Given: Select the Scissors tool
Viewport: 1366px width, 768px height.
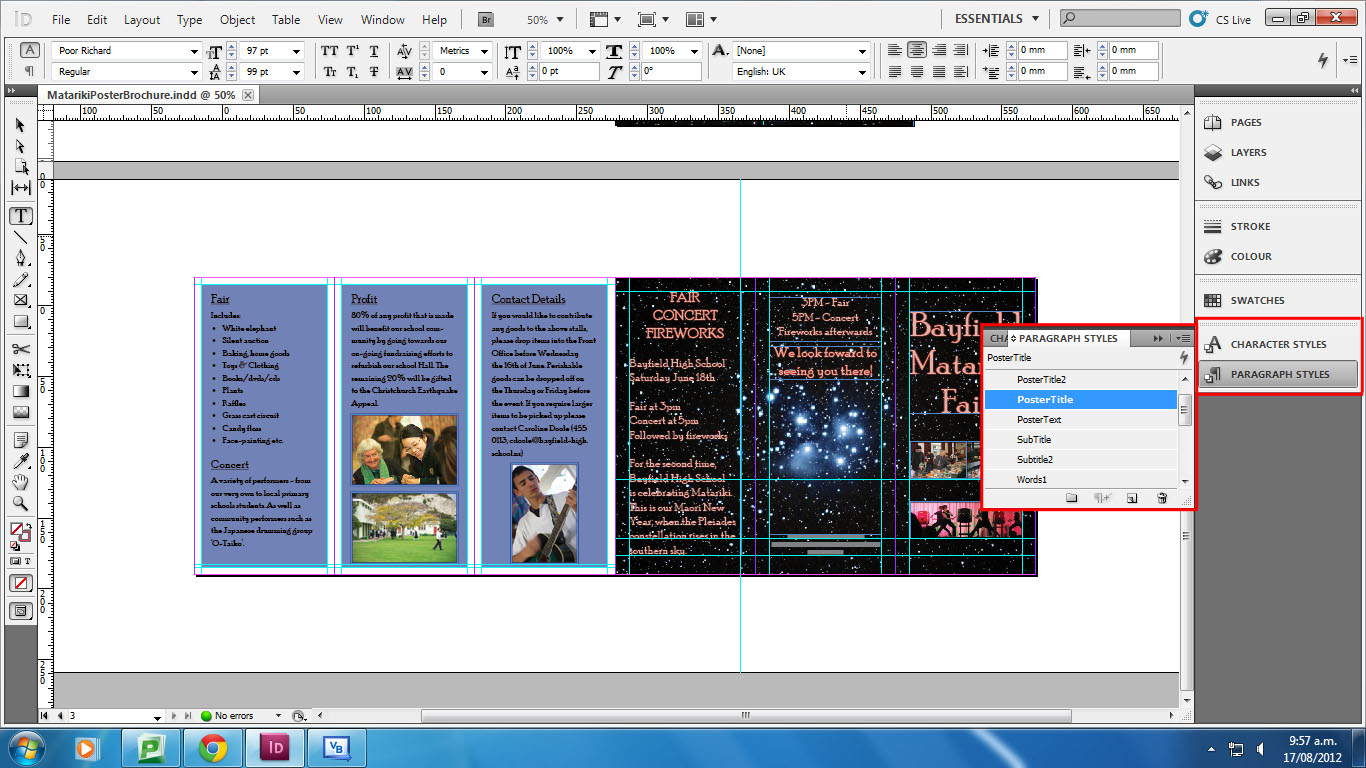Looking at the screenshot, I should 20,349.
